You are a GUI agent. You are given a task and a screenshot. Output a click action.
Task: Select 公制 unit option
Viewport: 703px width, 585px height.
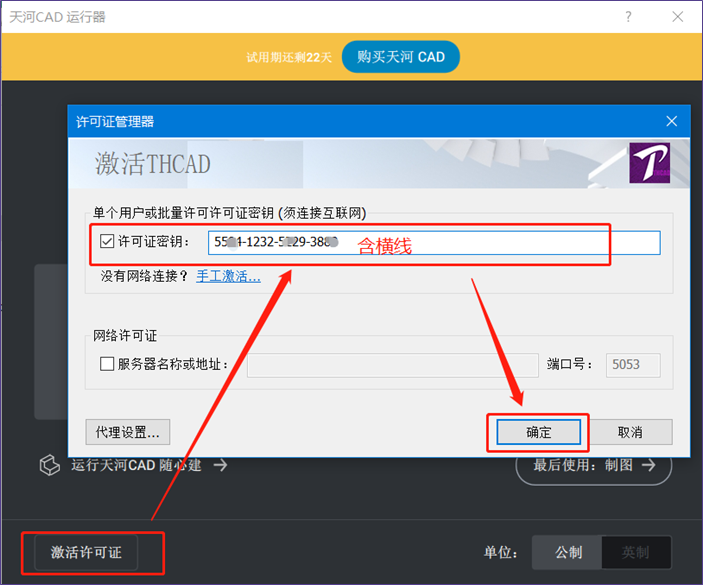click(568, 552)
